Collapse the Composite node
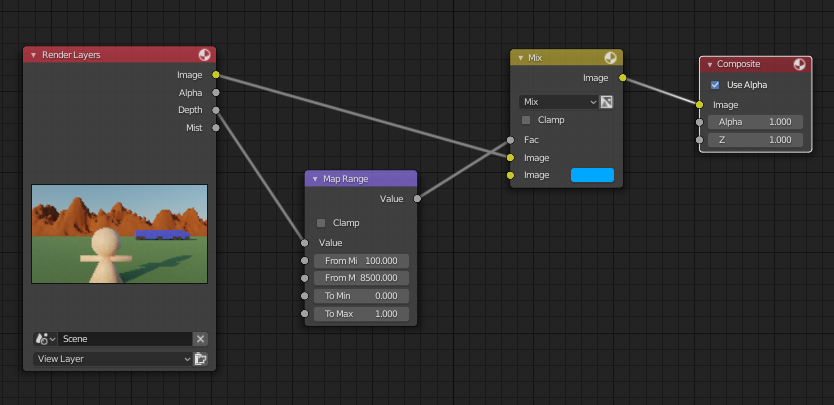 [710, 64]
